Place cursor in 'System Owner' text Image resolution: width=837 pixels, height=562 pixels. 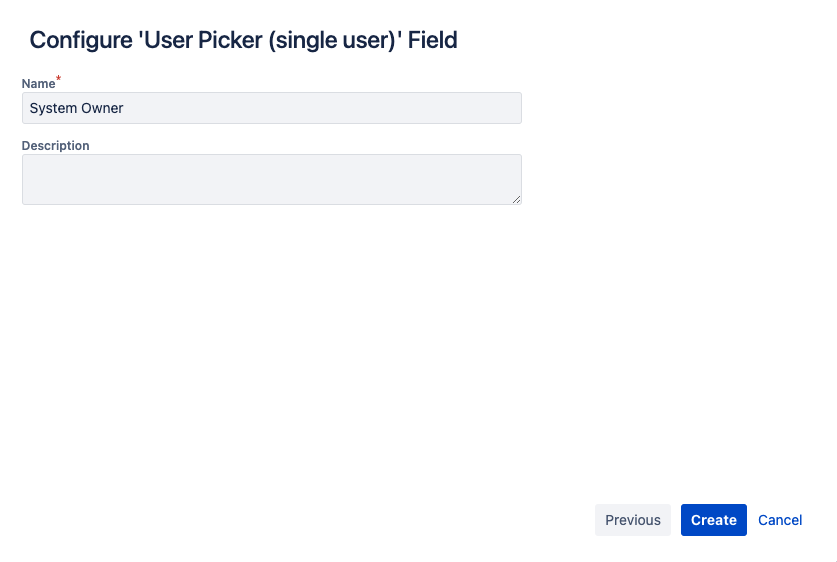click(x=77, y=108)
